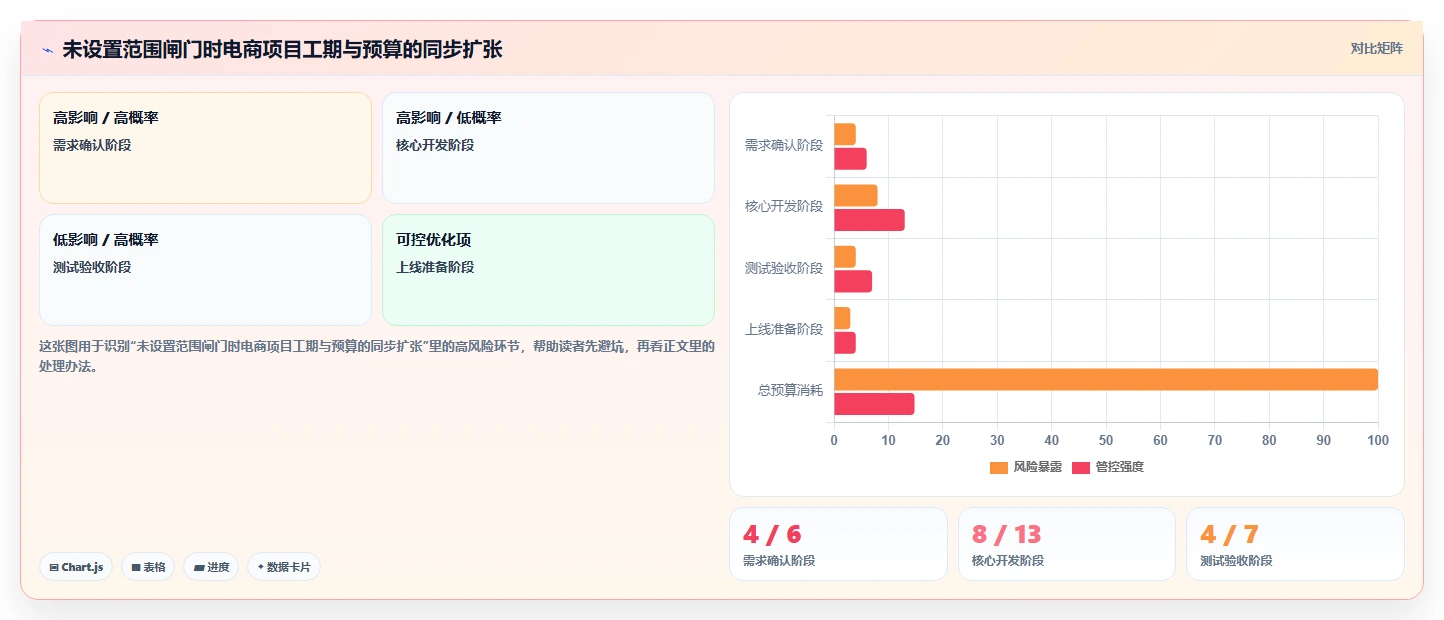The image size is (1444, 620).
Task: Click the orange 总预算消耗 bar
Action: (x=1106, y=379)
